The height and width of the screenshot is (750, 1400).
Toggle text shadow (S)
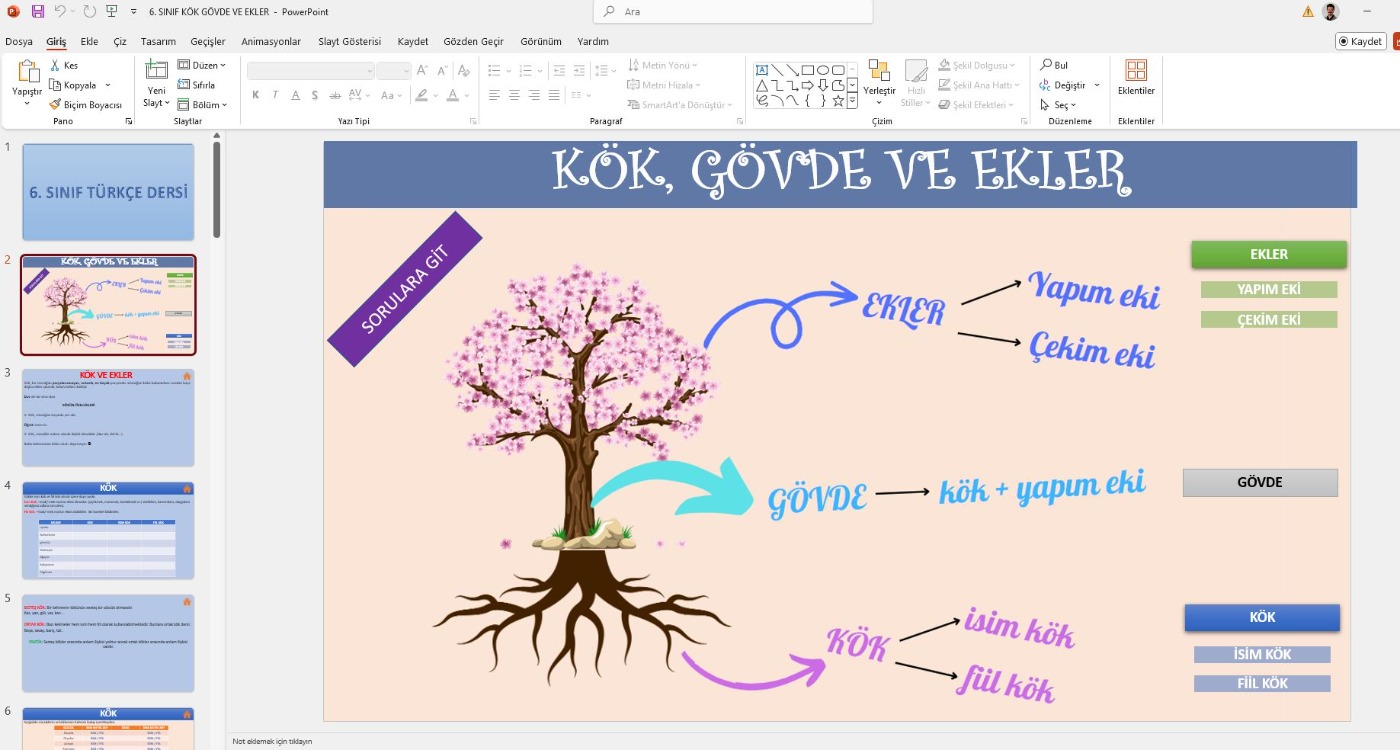tap(315, 95)
